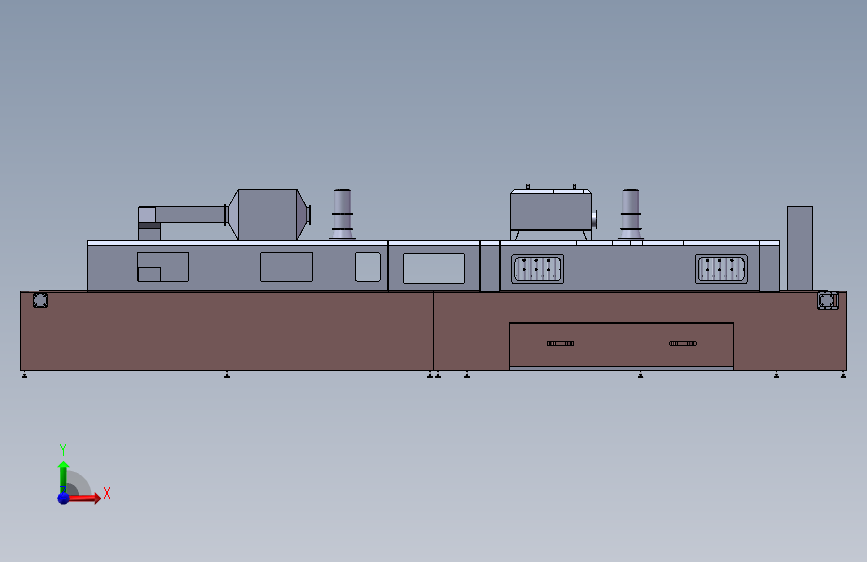Select the square bracket at the base's top-left corner
This screenshot has width=867, height=562.
[40, 300]
